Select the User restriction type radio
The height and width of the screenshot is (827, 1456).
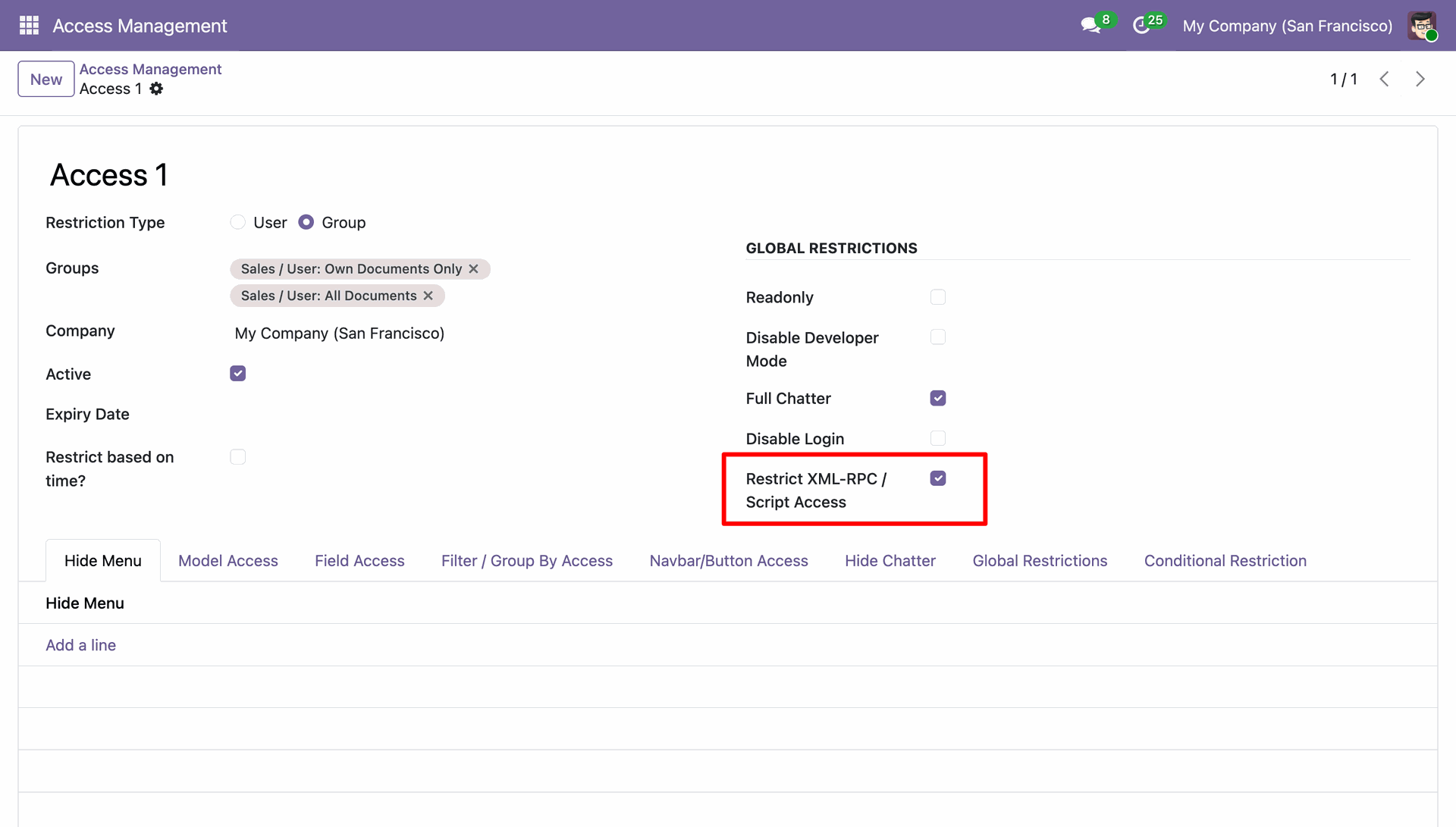click(238, 222)
